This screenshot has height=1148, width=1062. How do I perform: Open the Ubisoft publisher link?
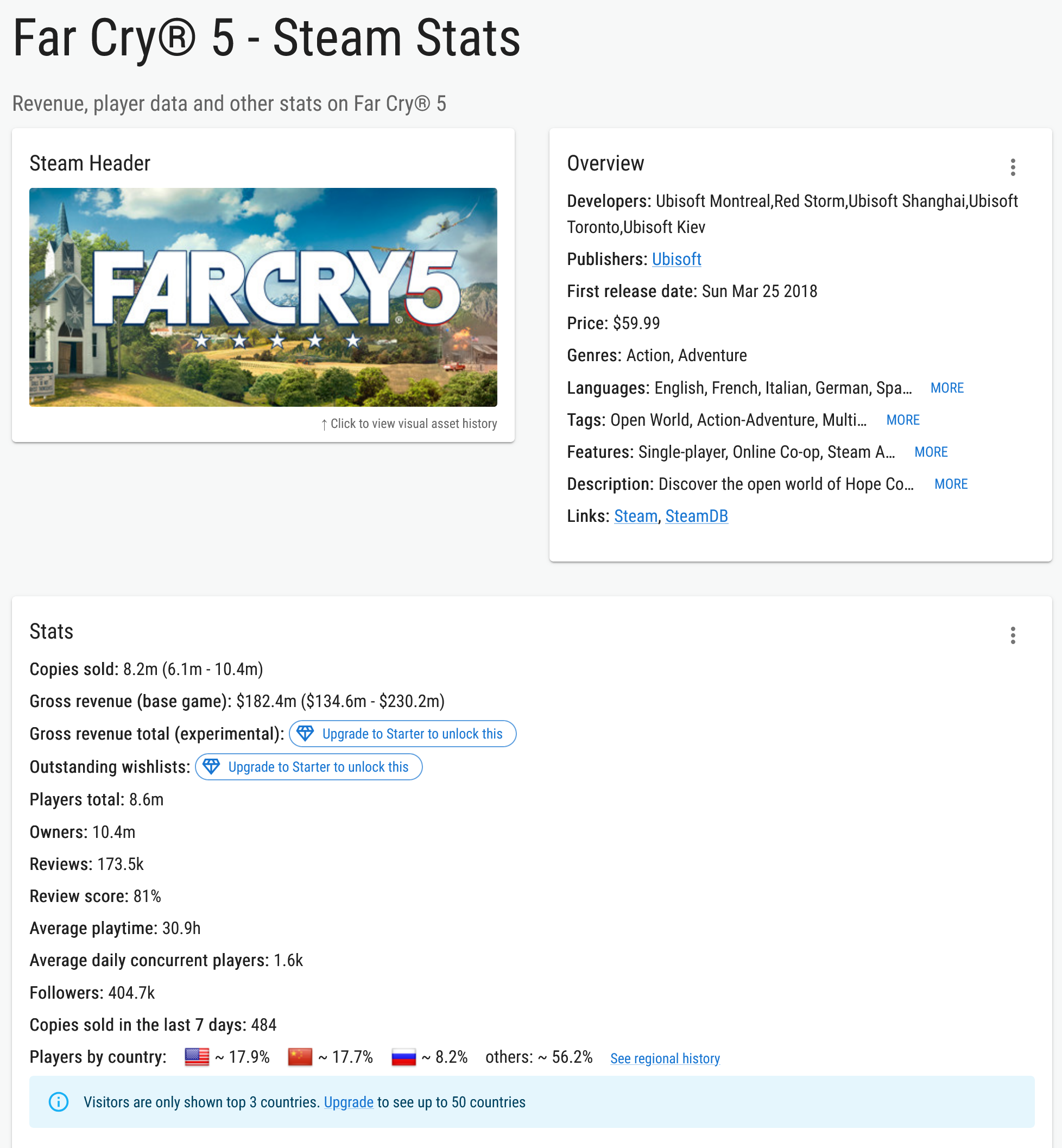click(677, 259)
